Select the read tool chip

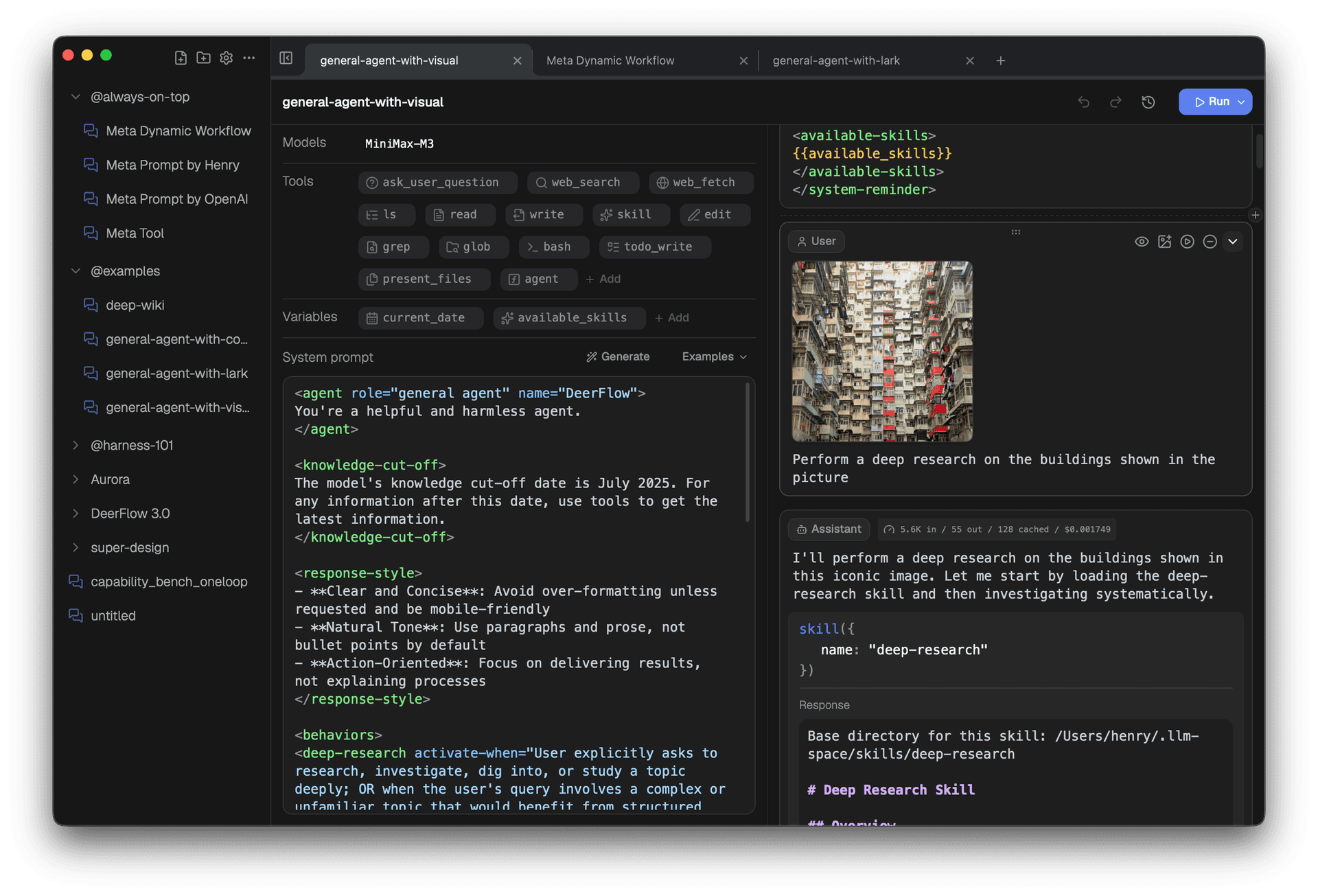click(460, 215)
